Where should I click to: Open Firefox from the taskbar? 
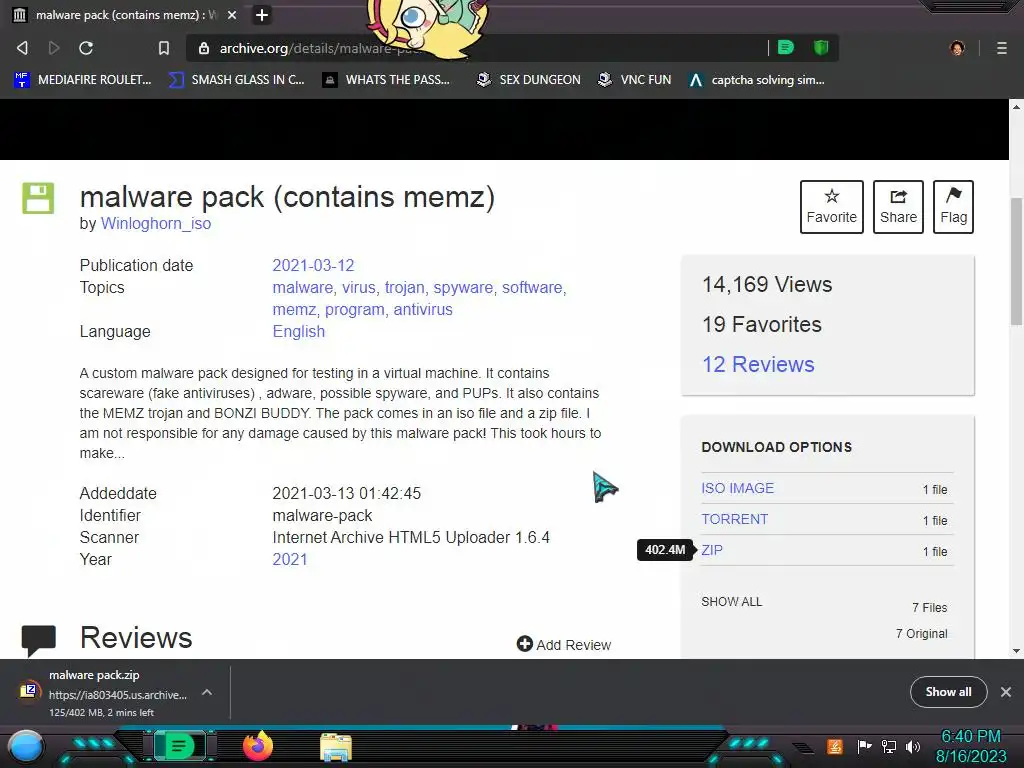point(258,746)
